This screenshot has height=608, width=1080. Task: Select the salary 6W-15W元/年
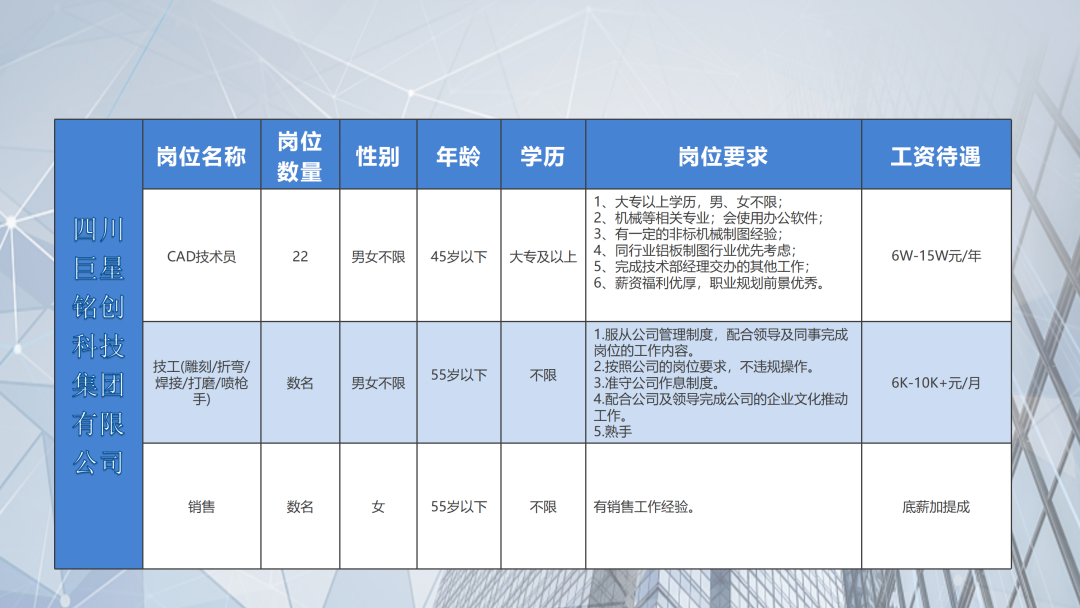935,255
